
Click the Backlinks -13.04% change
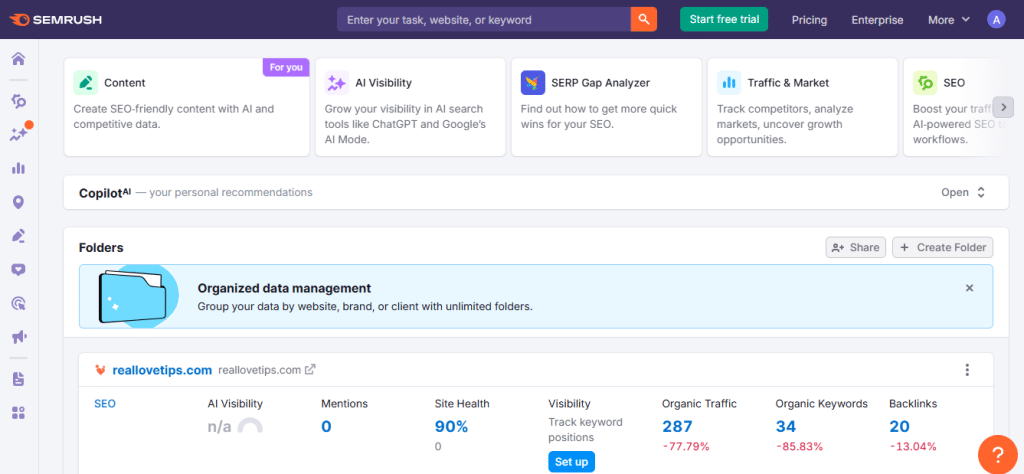pyautogui.click(x=913, y=447)
